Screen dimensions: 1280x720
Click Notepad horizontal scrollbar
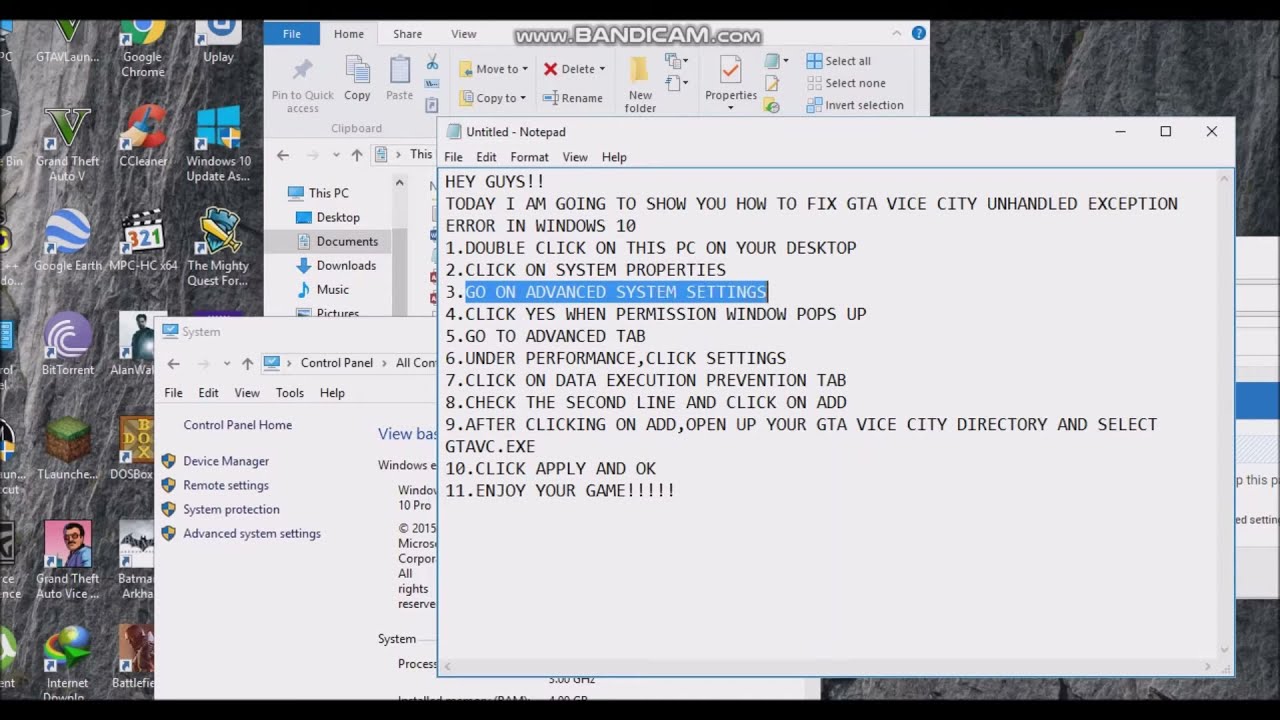tap(830, 667)
